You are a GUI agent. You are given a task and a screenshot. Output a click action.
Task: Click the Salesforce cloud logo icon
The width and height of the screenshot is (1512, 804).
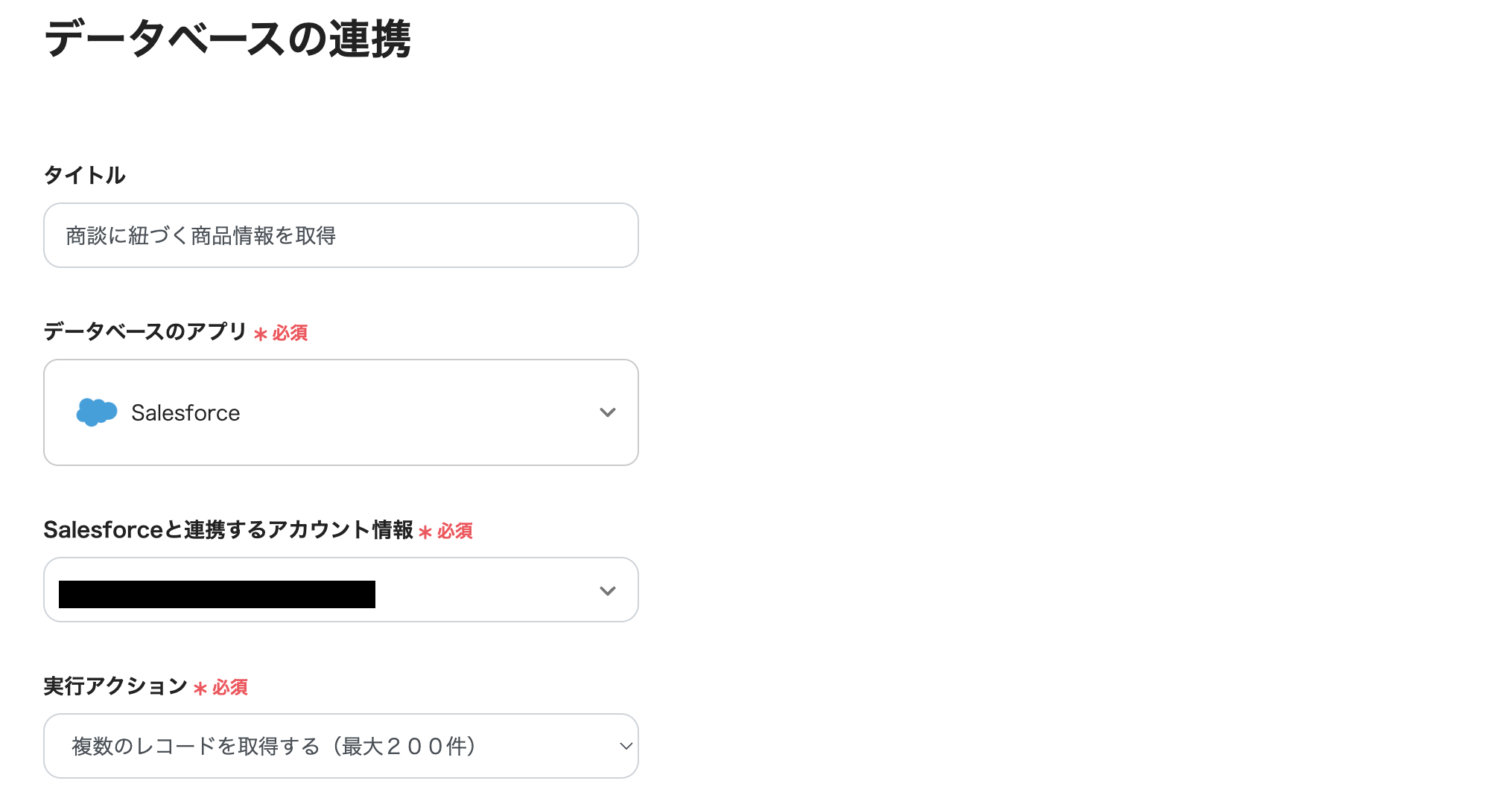(95, 412)
